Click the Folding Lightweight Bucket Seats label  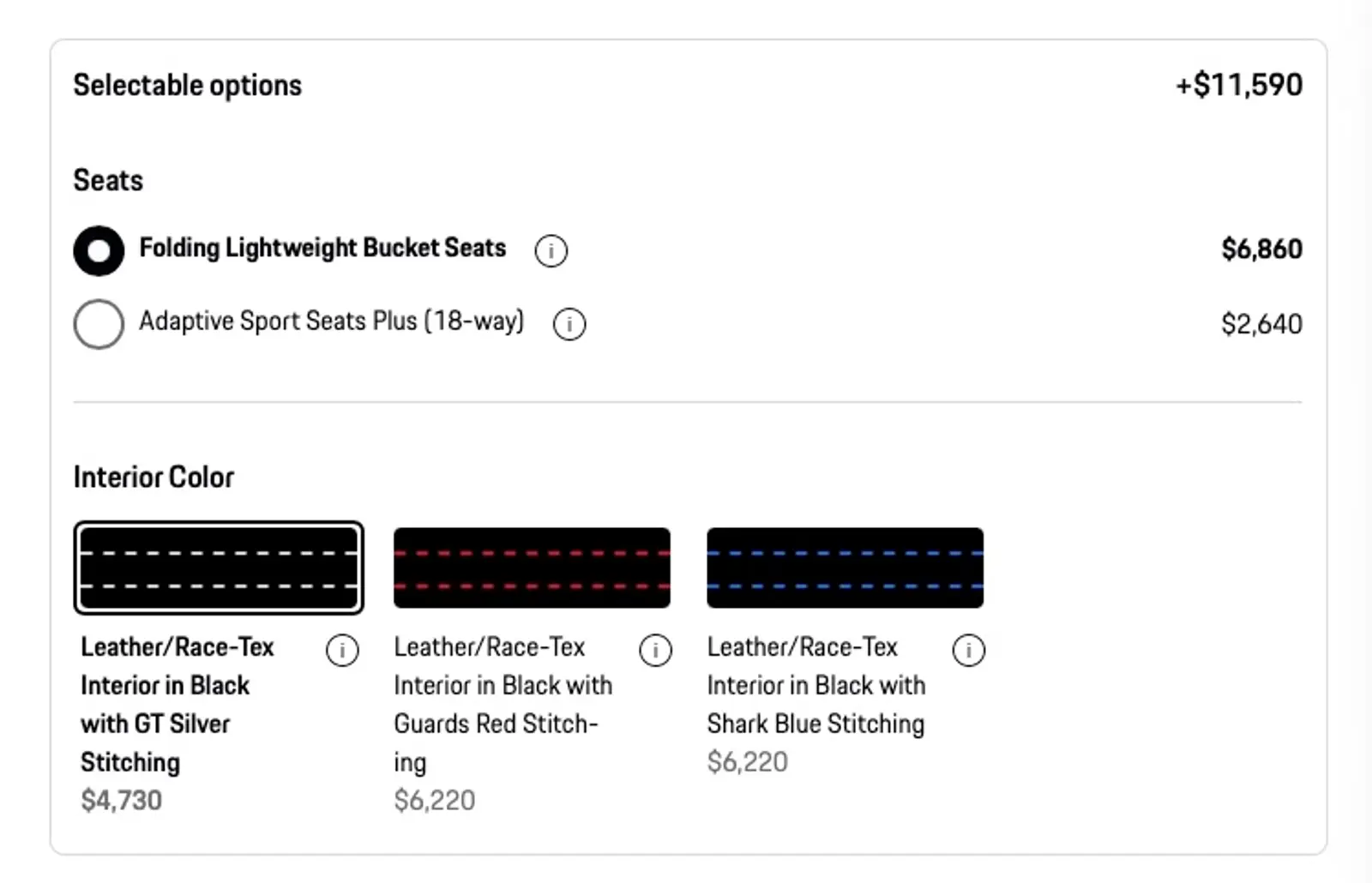[x=322, y=249]
